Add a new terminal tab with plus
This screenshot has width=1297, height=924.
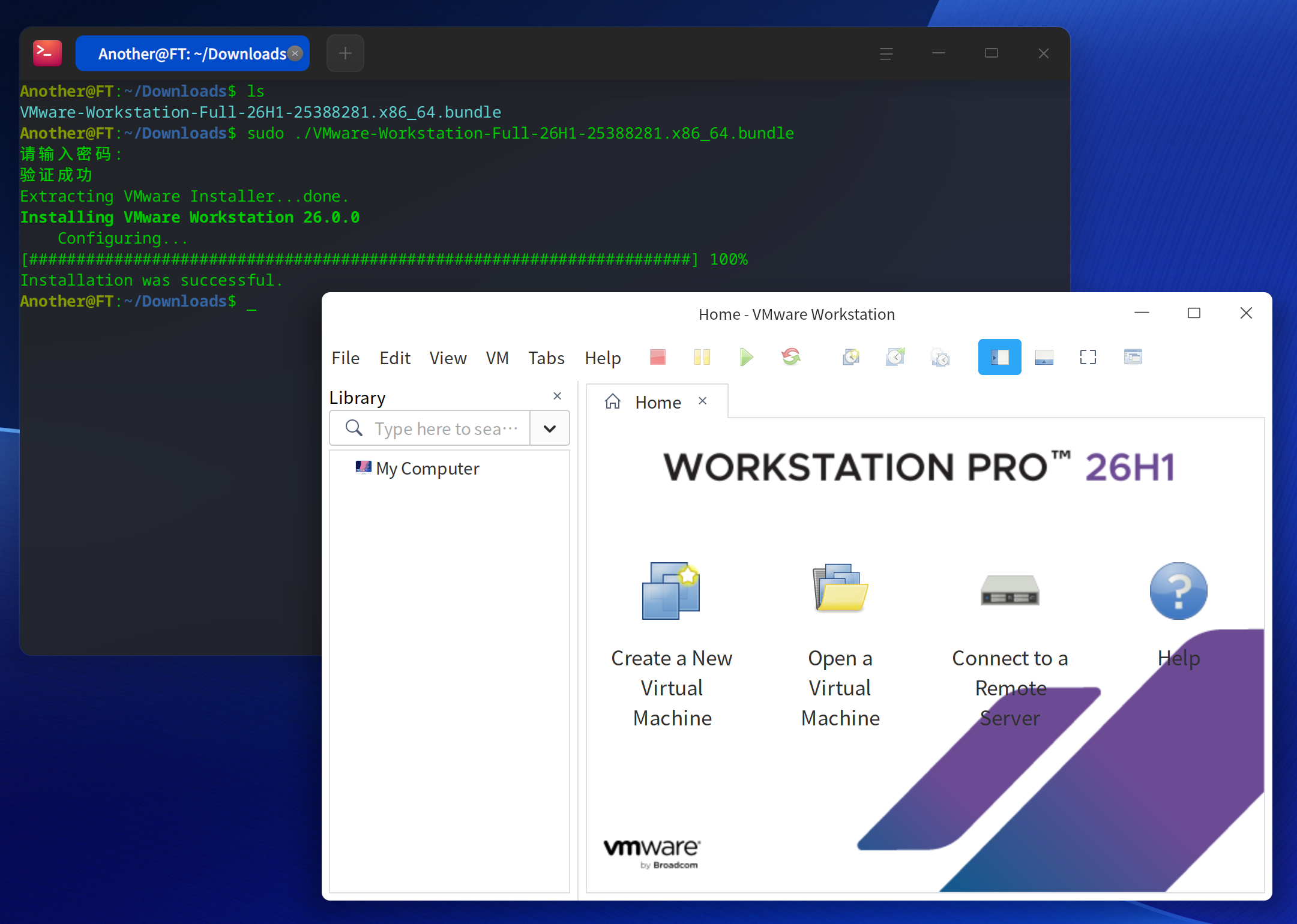pos(345,54)
